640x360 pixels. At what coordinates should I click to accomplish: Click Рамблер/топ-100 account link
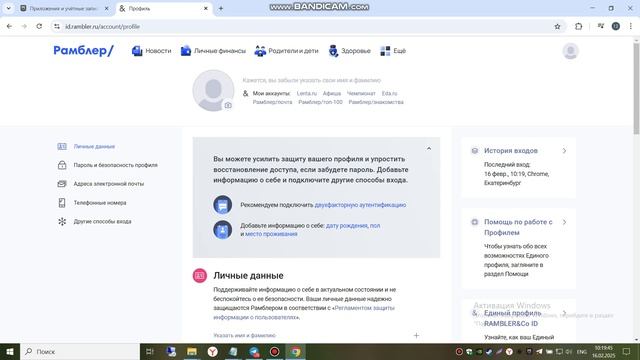coord(320,102)
